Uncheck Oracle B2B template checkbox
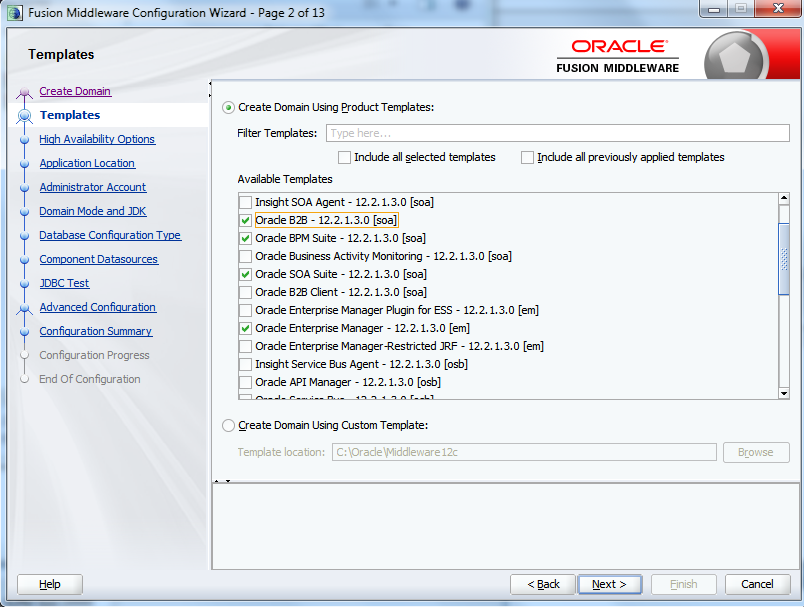 [246, 220]
